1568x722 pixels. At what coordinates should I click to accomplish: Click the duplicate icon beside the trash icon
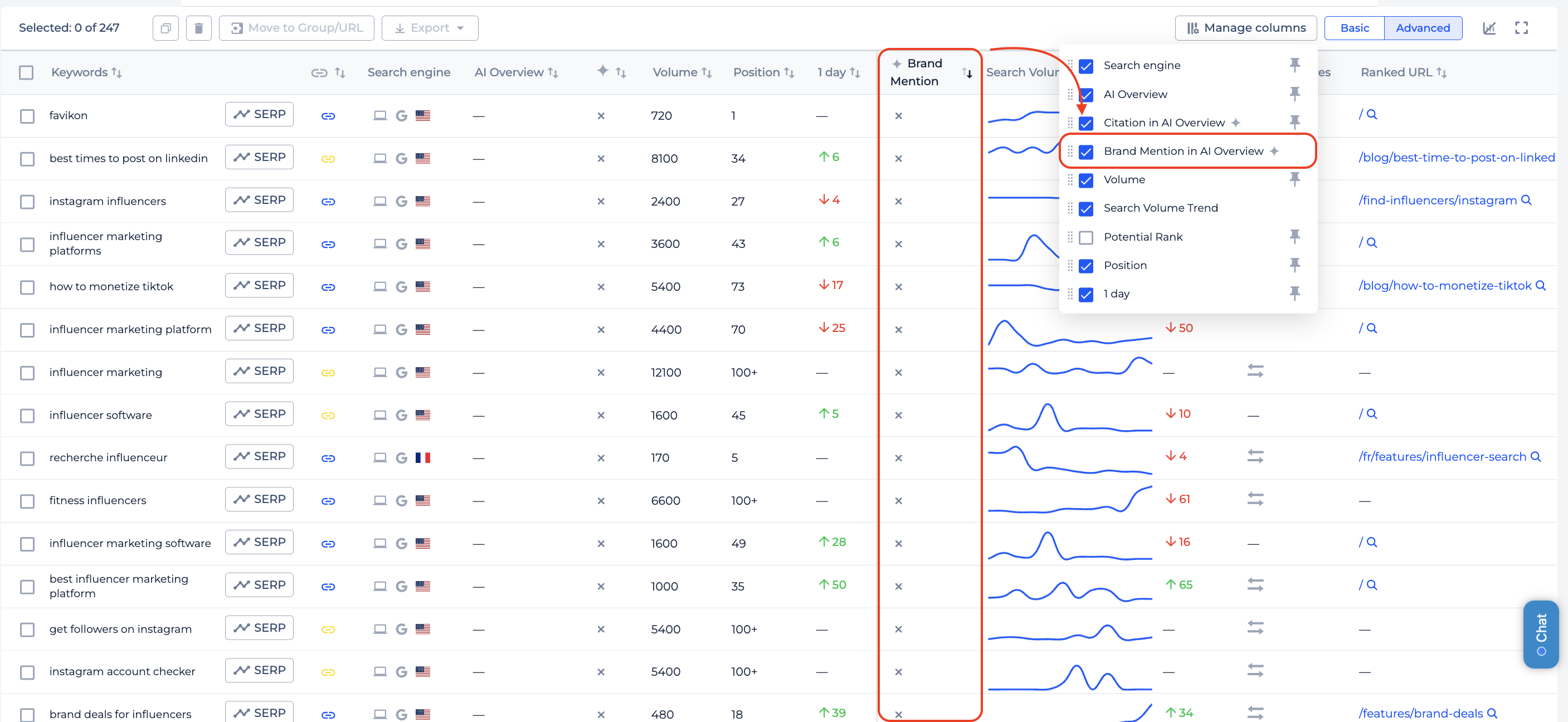coord(165,27)
